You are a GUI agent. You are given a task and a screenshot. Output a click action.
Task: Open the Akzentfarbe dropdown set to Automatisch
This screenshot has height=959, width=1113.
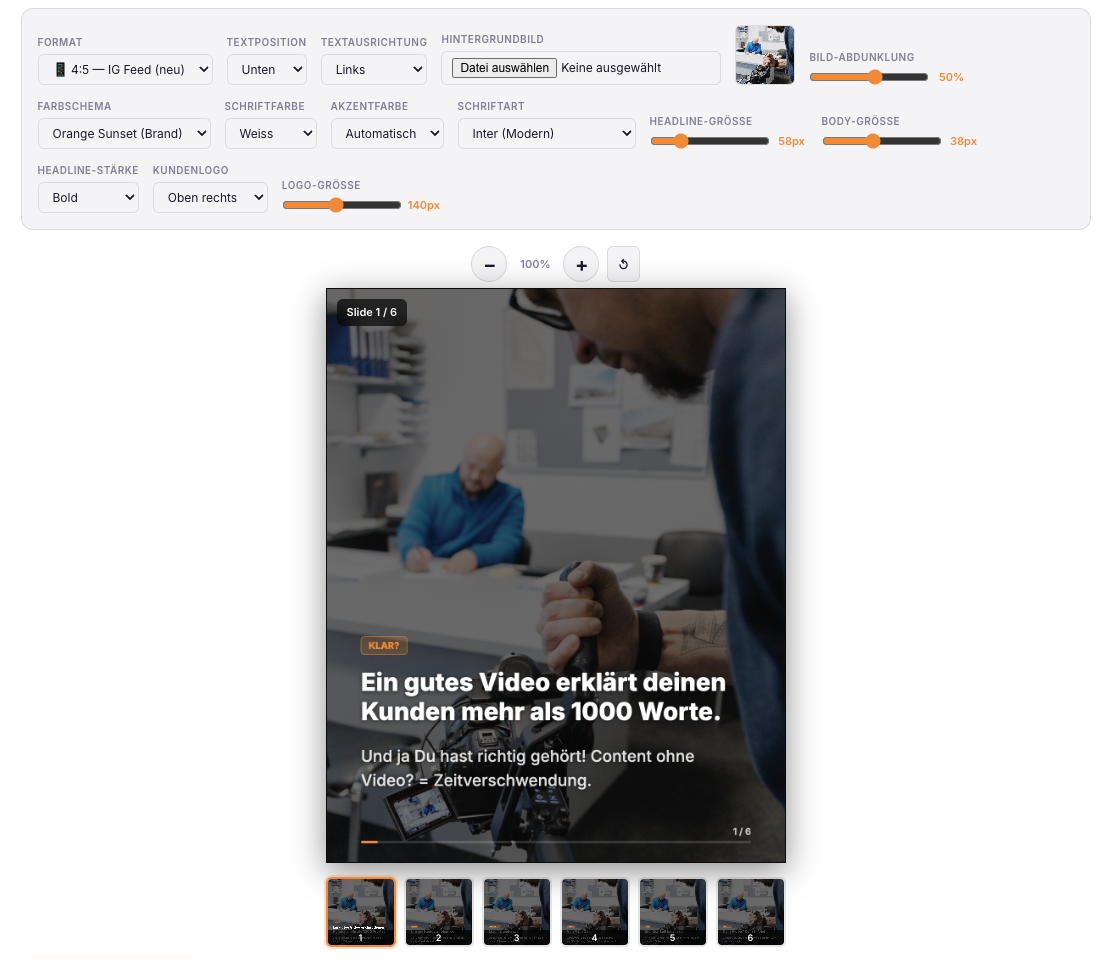387,133
